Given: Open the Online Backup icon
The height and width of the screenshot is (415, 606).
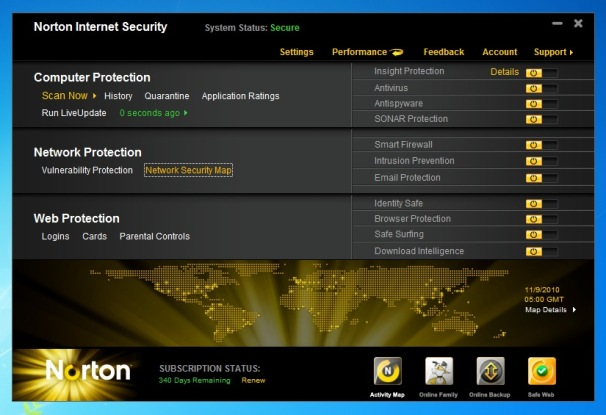Looking at the screenshot, I should click(490, 371).
